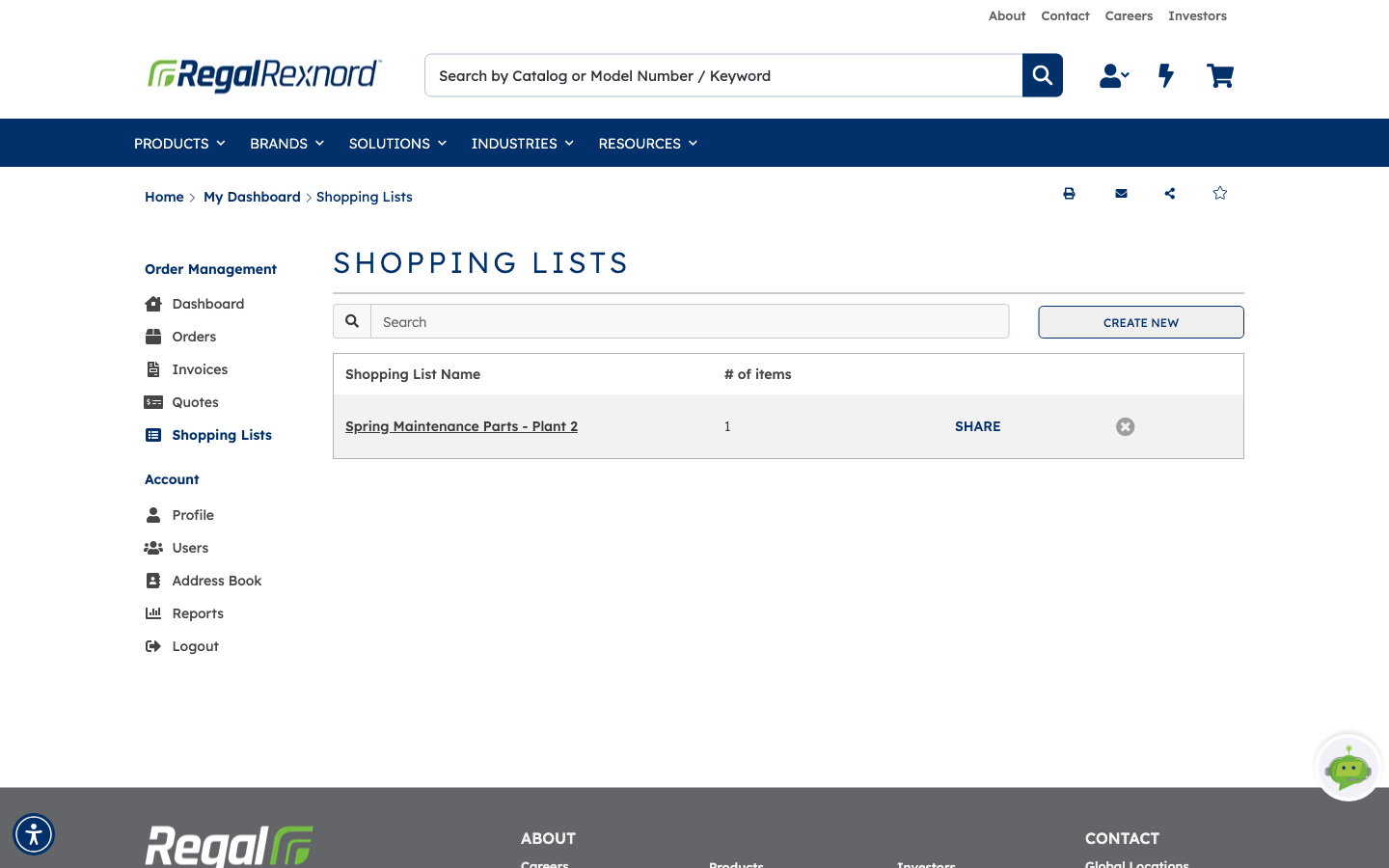Image resolution: width=1389 pixels, height=868 pixels.
Task: Delete Spring Maintenance Parts list
Action: click(1126, 426)
